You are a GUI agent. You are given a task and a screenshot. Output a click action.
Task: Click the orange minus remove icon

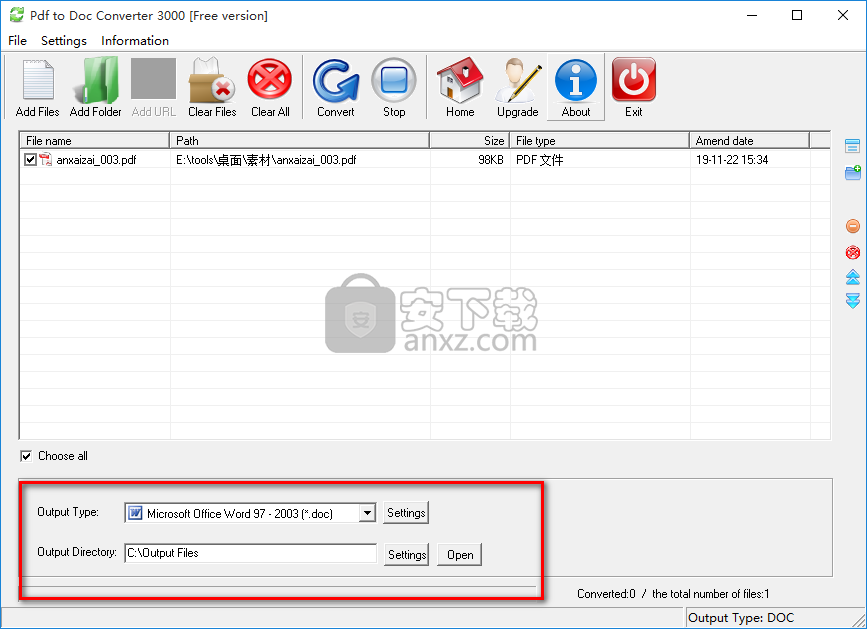tap(853, 226)
